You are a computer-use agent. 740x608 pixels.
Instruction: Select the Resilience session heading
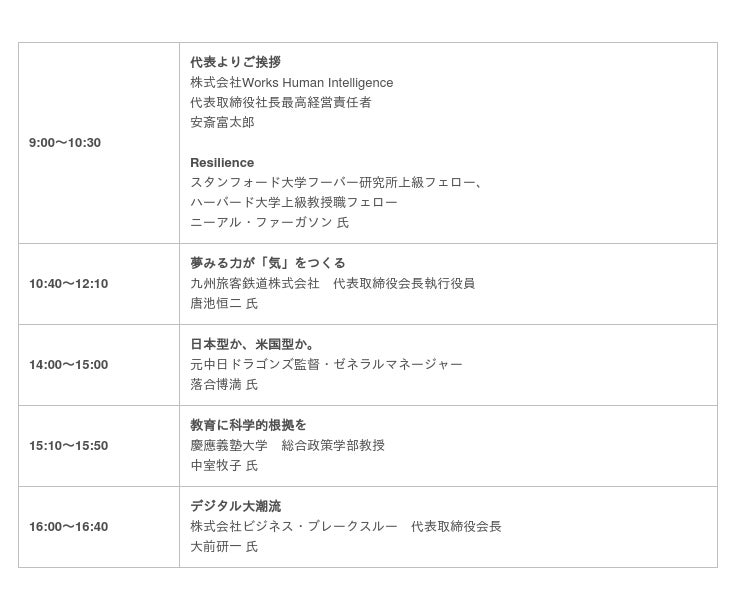tap(222, 162)
